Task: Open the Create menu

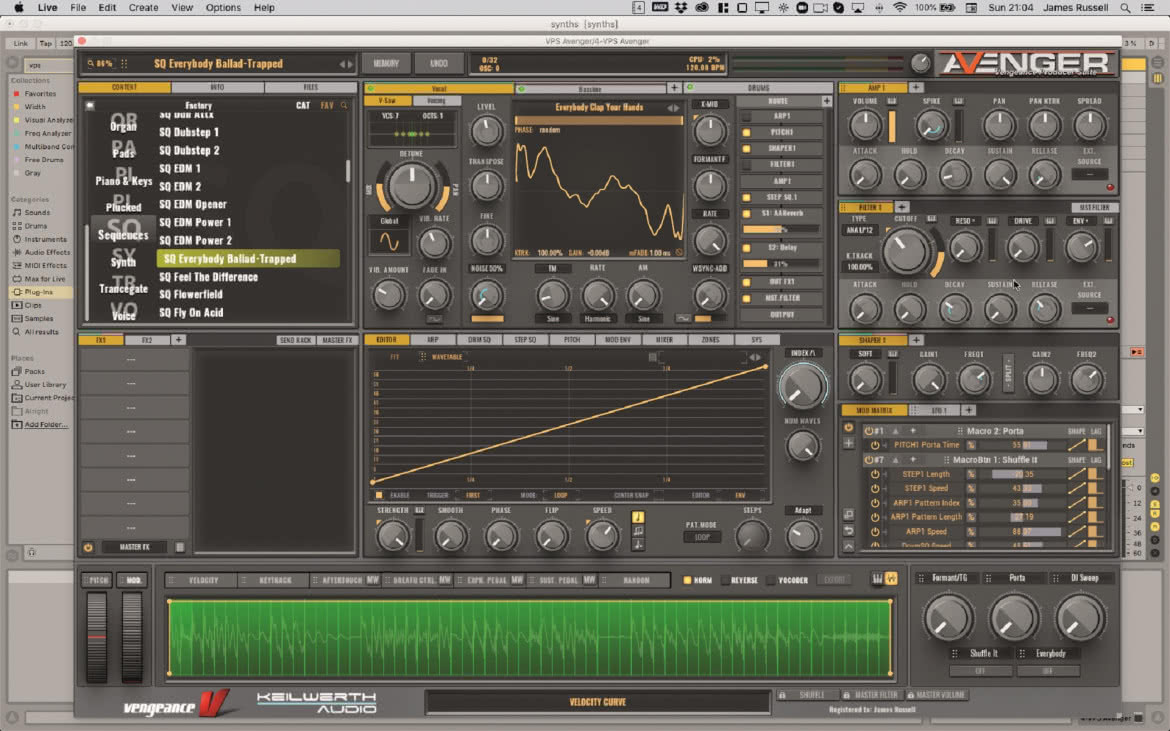Action: (x=143, y=7)
